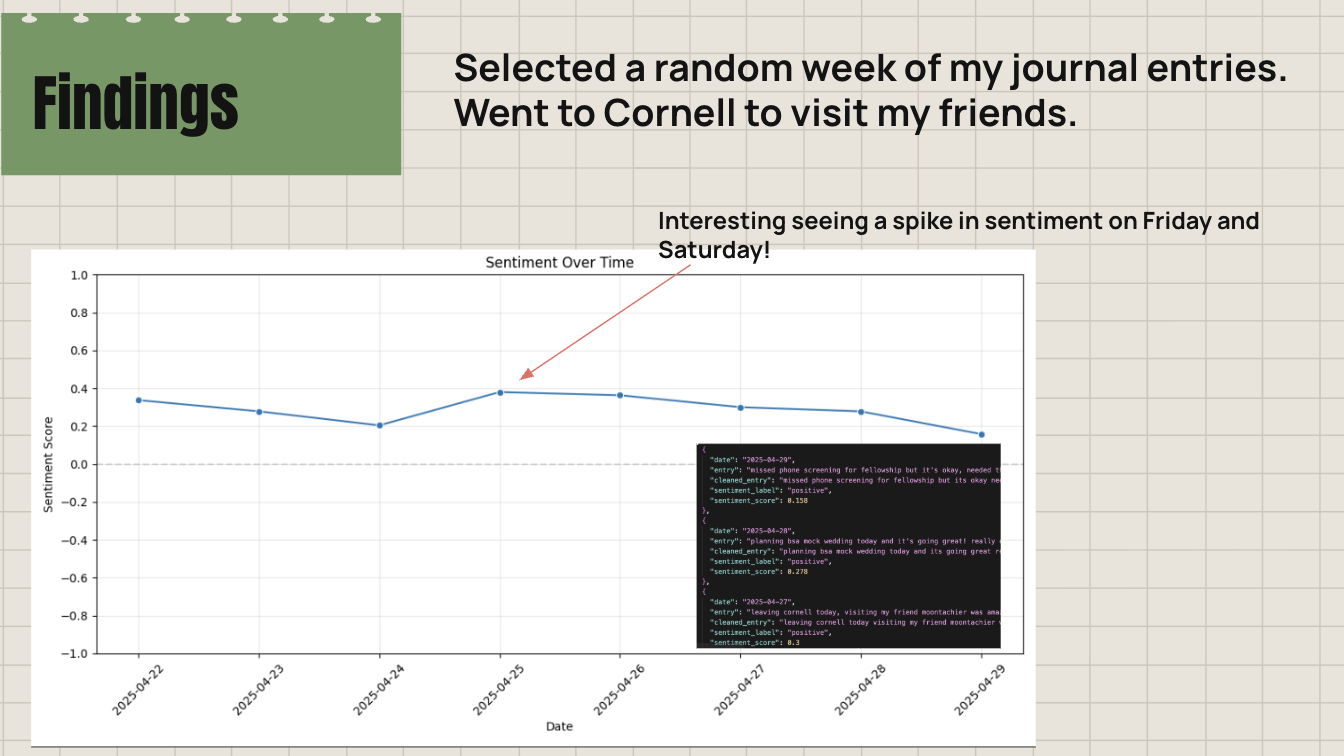Click the "Sentiment Score" y-axis label

[x=48, y=464]
